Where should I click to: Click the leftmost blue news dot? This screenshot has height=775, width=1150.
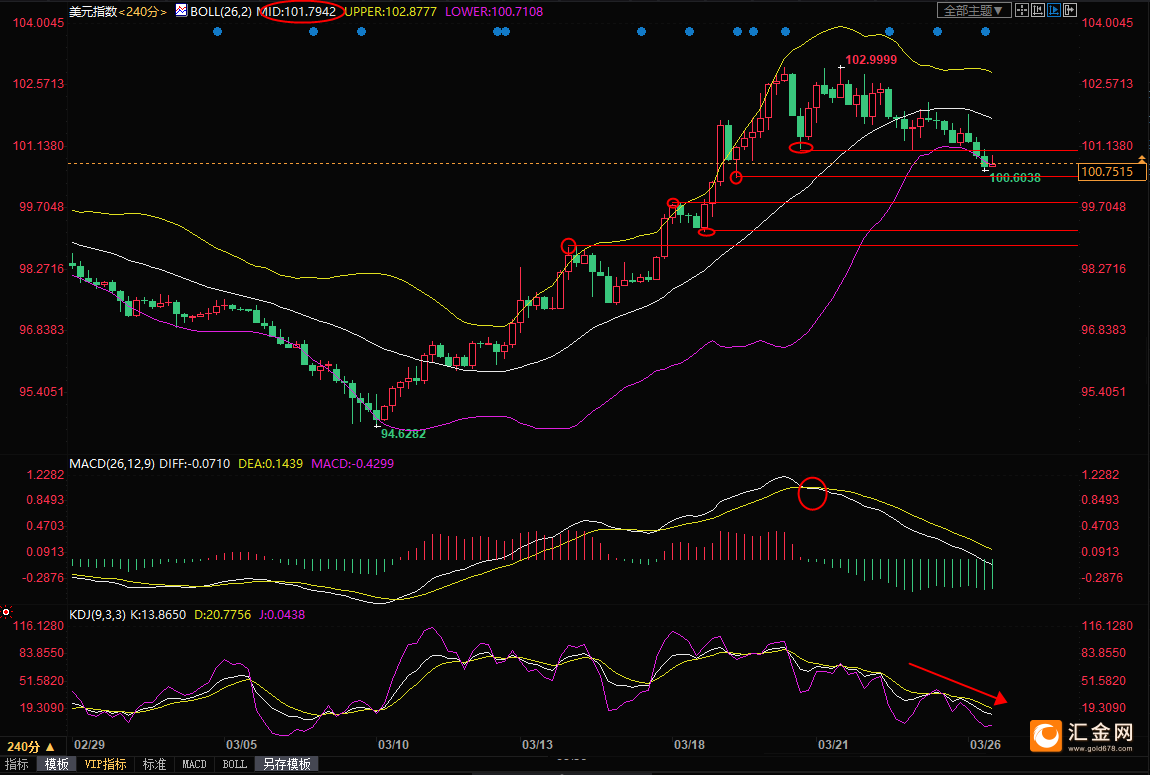tap(217, 32)
